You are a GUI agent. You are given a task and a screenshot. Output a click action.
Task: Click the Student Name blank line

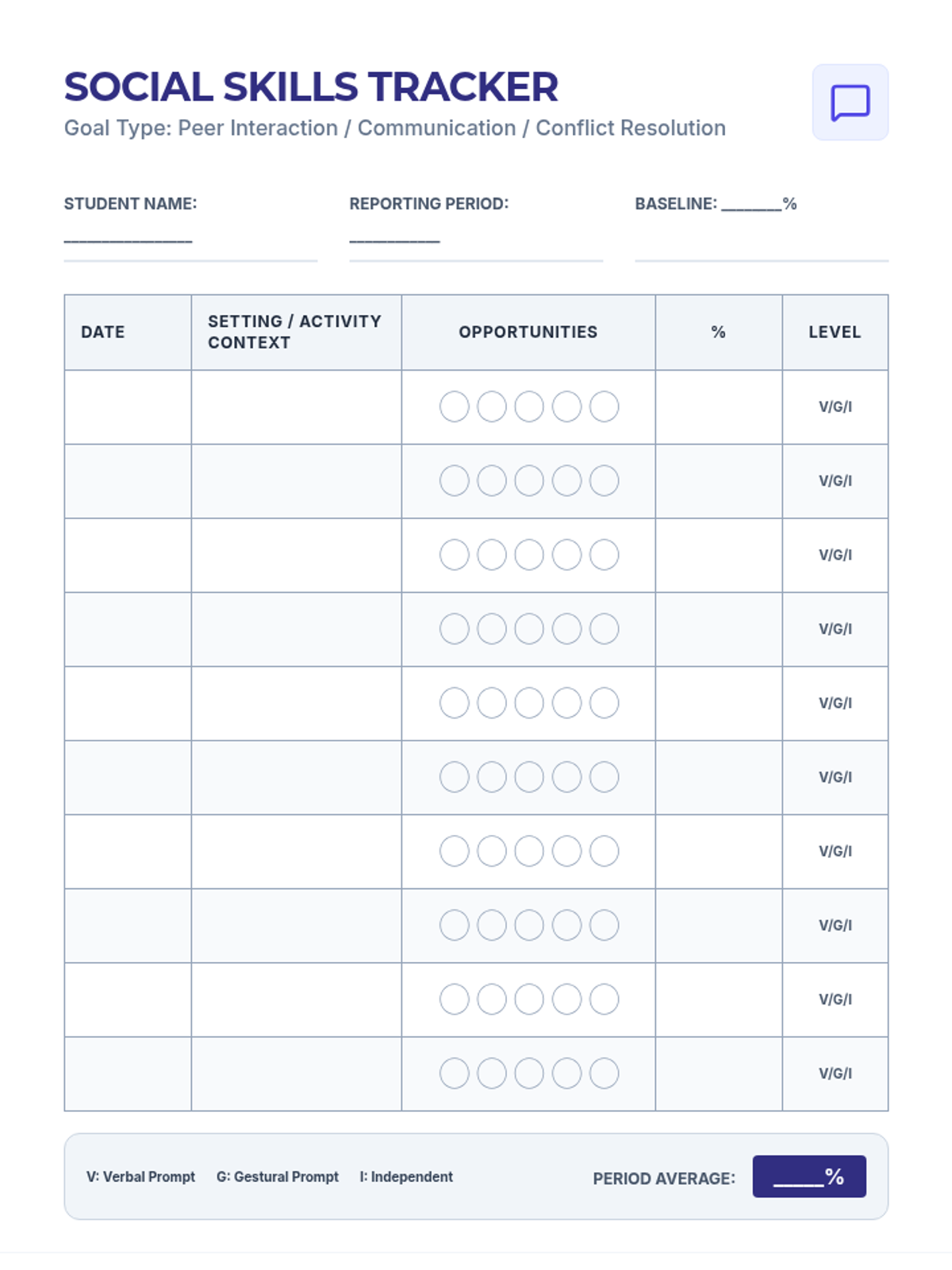click(x=128, y=240)
